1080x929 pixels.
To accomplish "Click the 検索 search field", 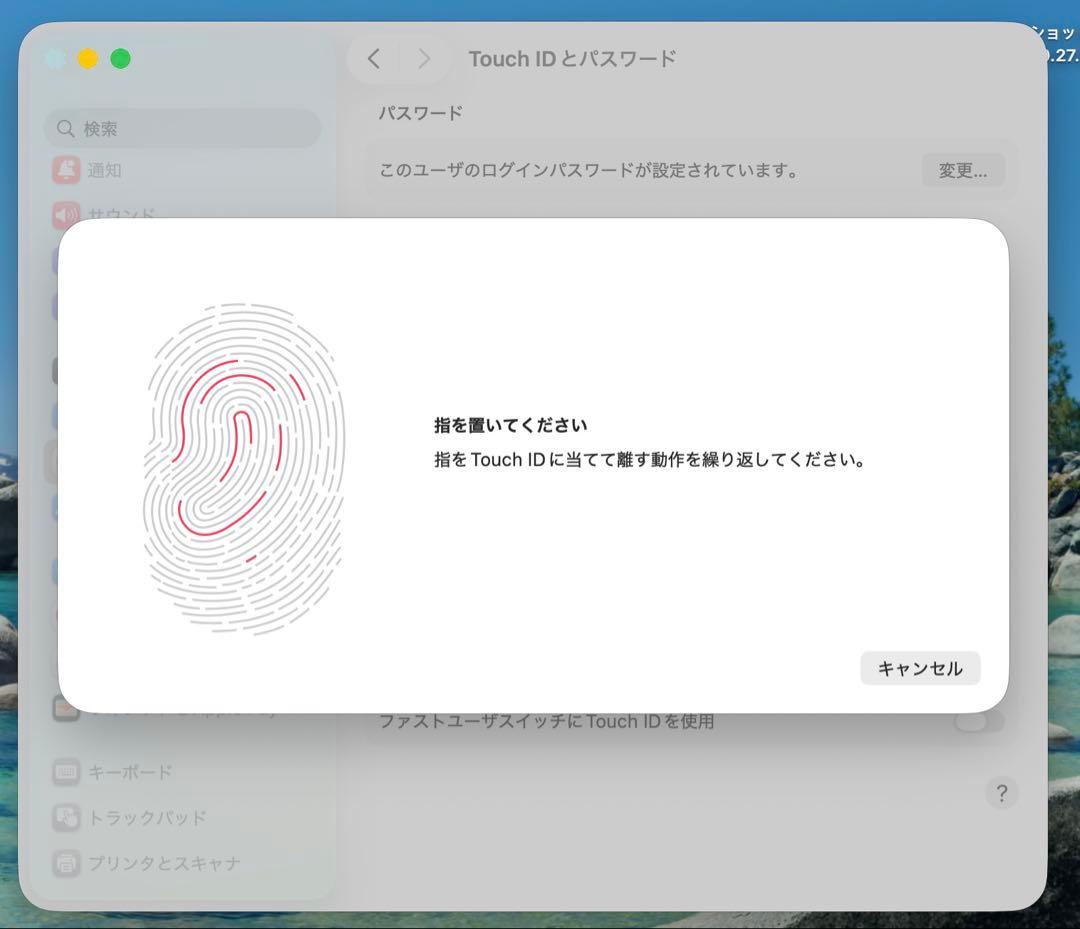I will tap(183, 129).
